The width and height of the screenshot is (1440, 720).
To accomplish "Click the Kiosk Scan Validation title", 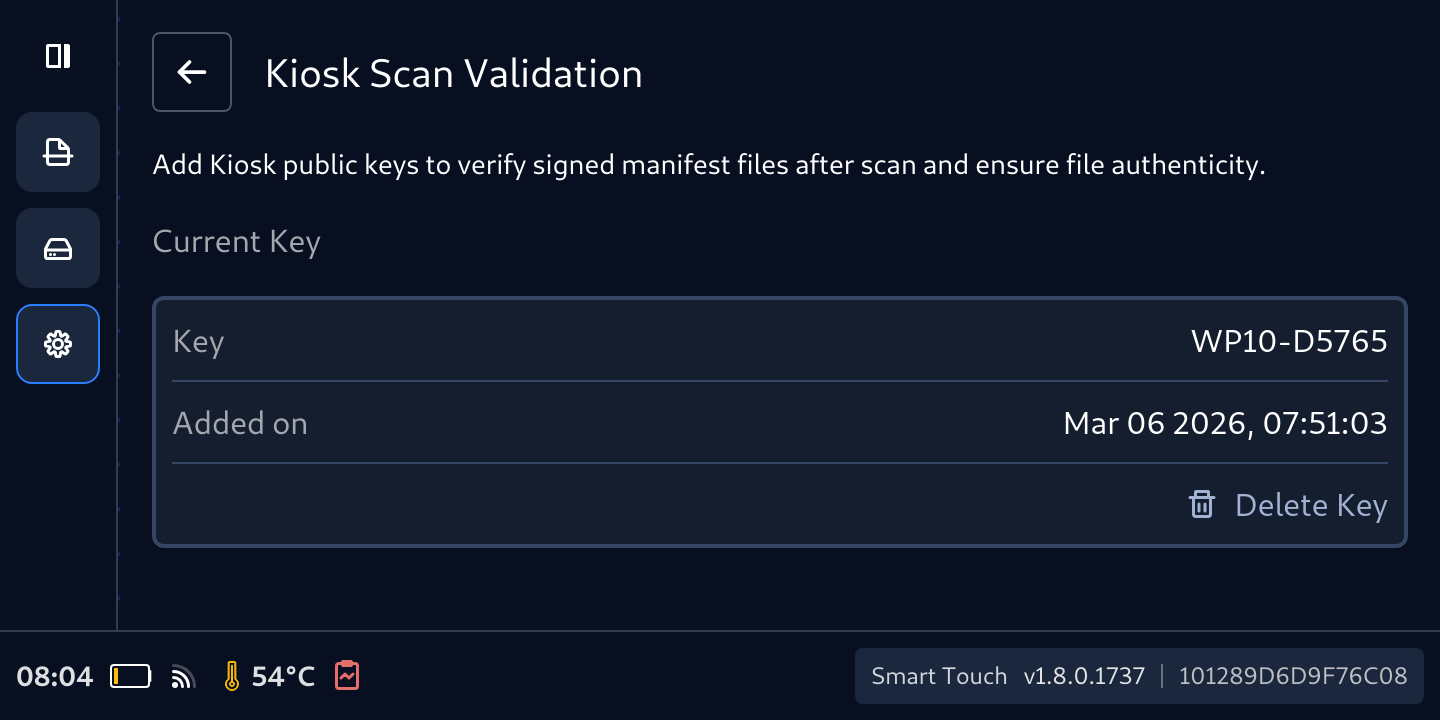I will tap(453, 74).
